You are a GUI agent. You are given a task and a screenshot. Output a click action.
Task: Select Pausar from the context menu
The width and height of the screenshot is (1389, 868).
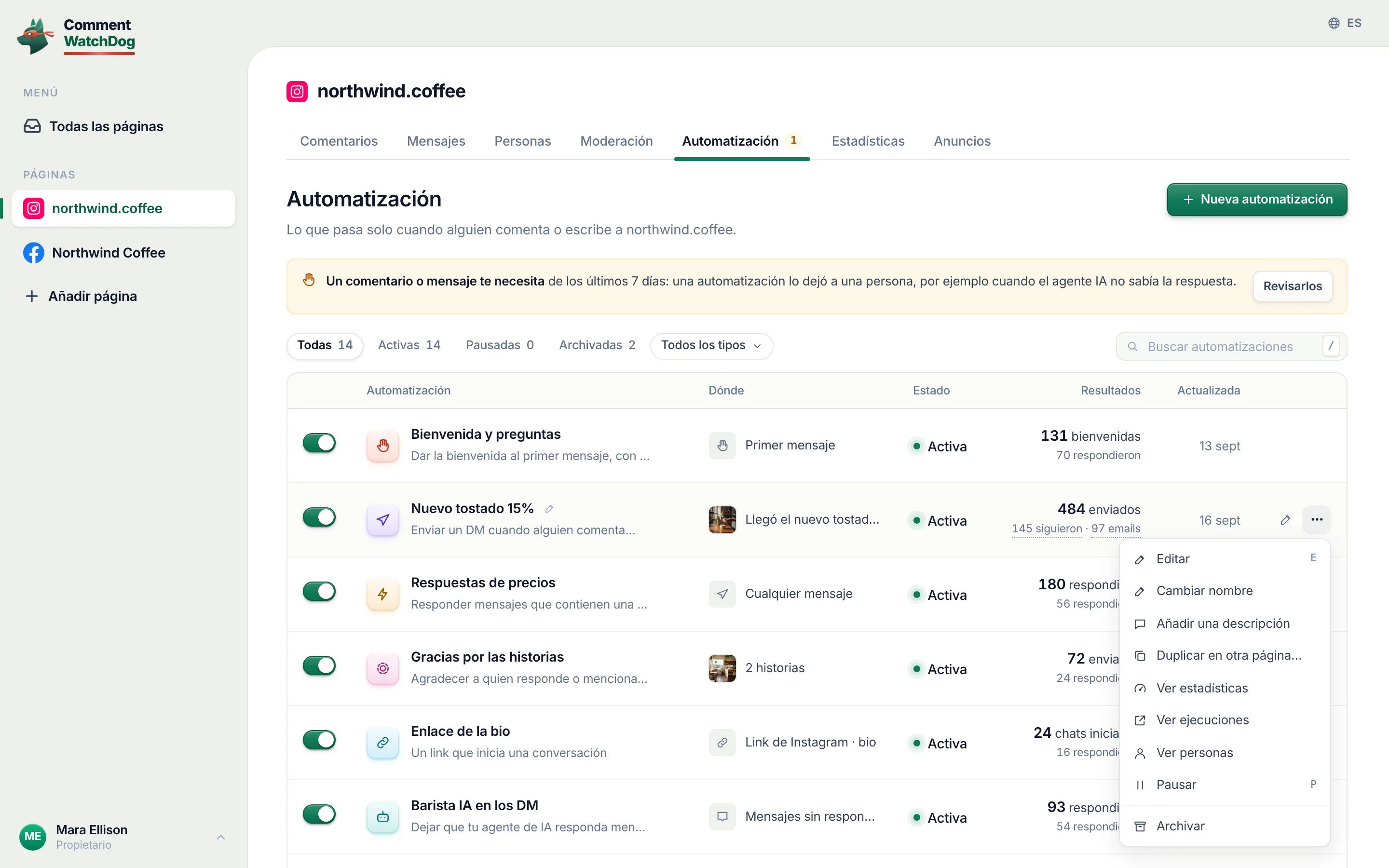click(x=1224, y=785)
